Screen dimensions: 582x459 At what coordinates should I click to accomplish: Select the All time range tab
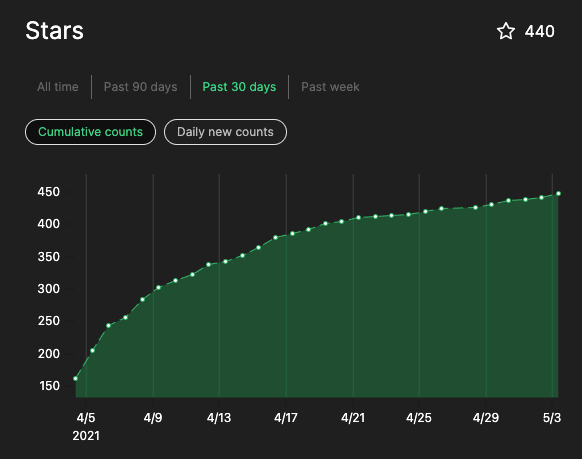[58, 87]
